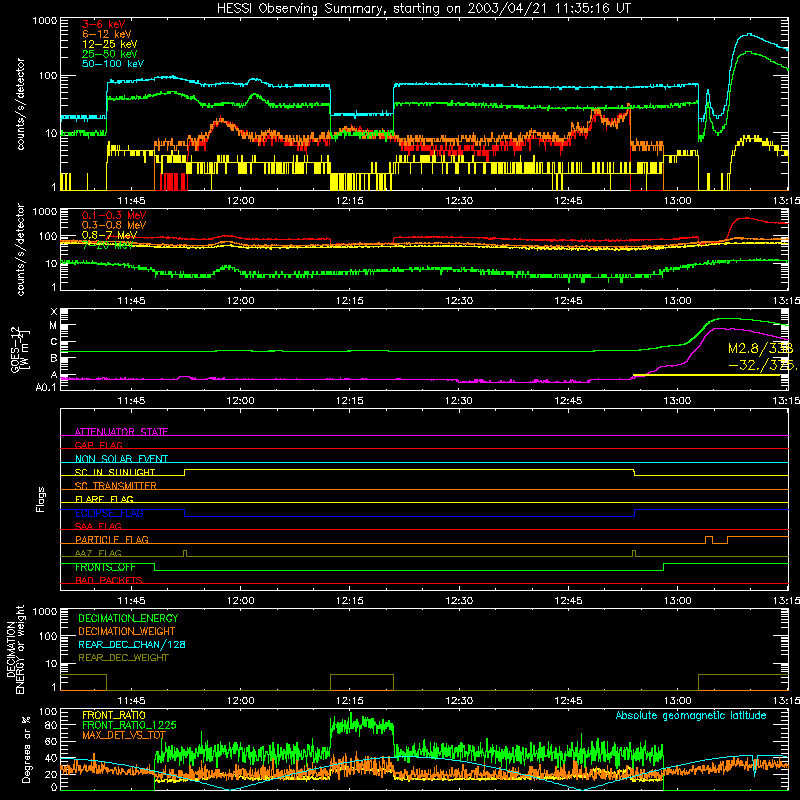Click the FRONT_RATIO legend label

(114, 715)
